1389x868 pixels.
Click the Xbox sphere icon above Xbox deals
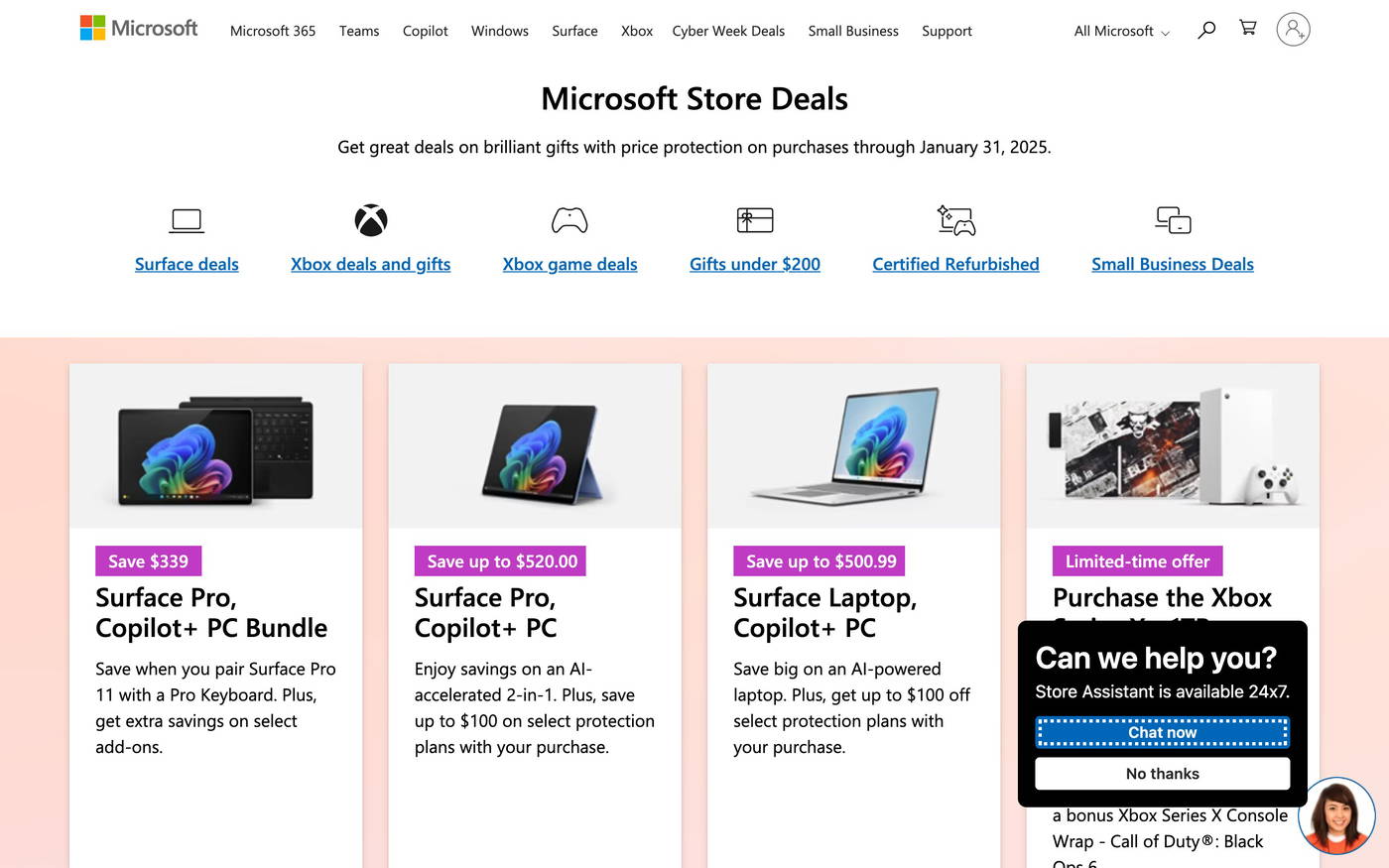[x=370, y=219]
